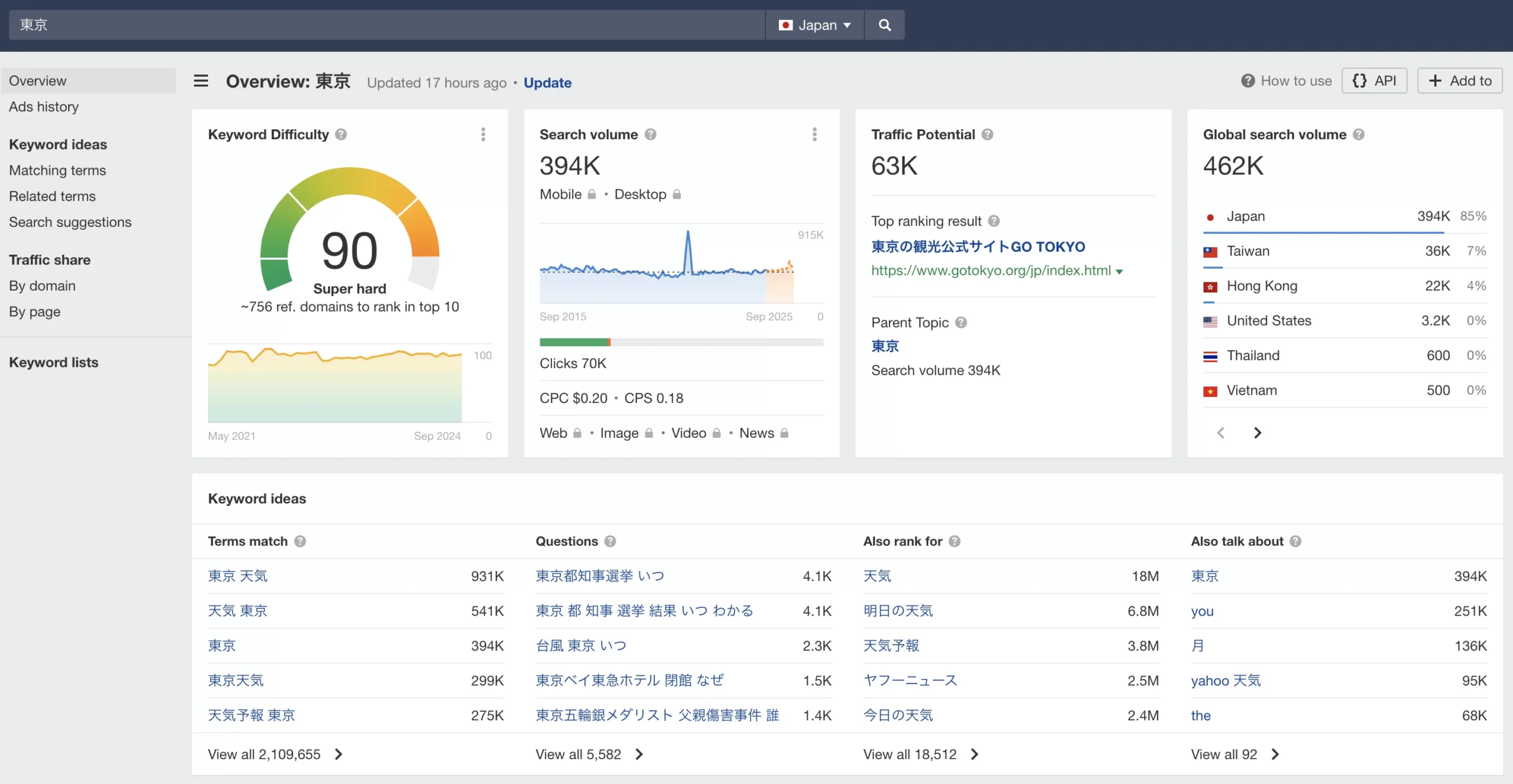
Task: Select the Vietnam row in global volume
Action: point(1345,391)
